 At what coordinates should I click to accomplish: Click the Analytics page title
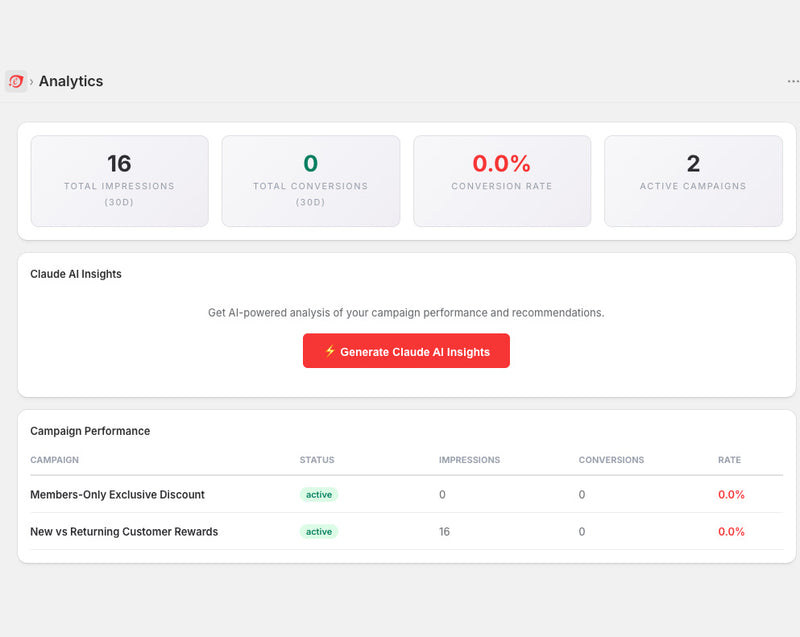click(x=71, y=81)
